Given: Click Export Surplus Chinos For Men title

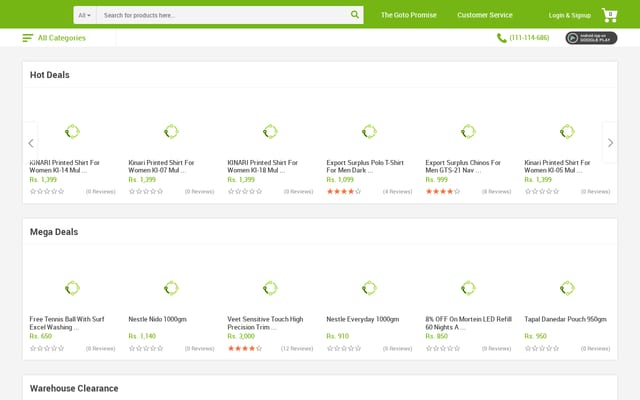Looking at the screenshot, I should coord(463,166).
